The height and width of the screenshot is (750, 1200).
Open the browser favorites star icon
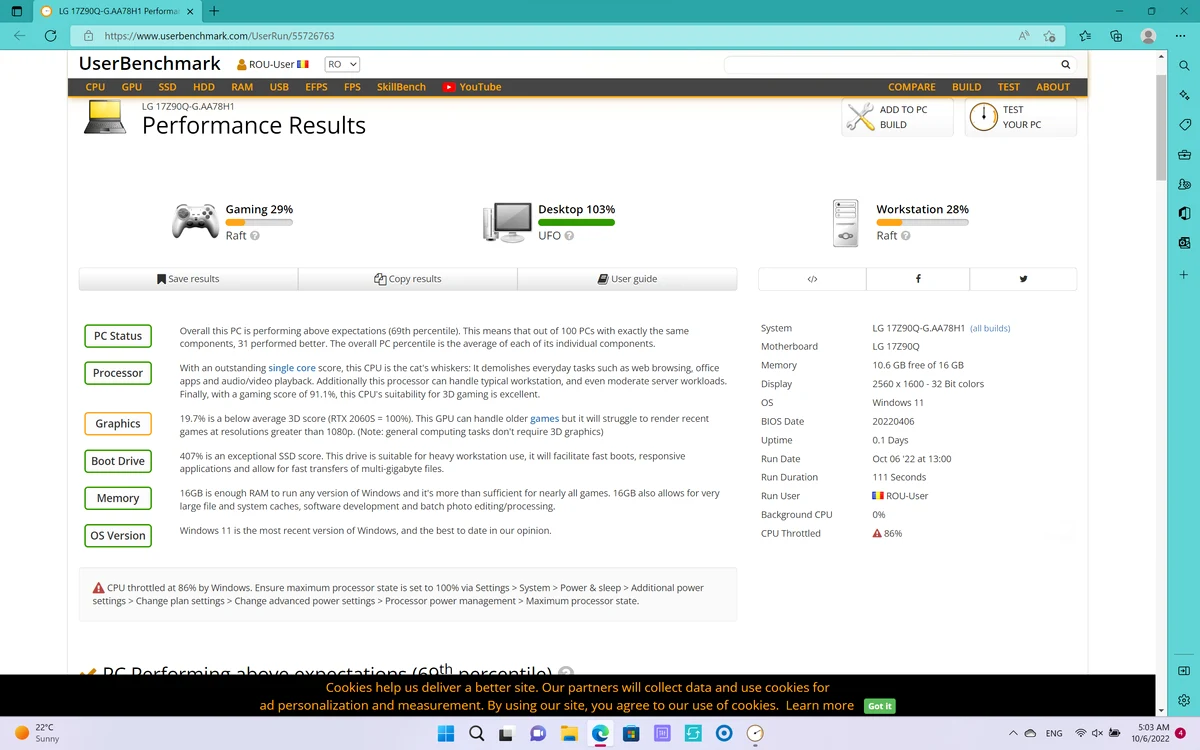click(1085, 36)
